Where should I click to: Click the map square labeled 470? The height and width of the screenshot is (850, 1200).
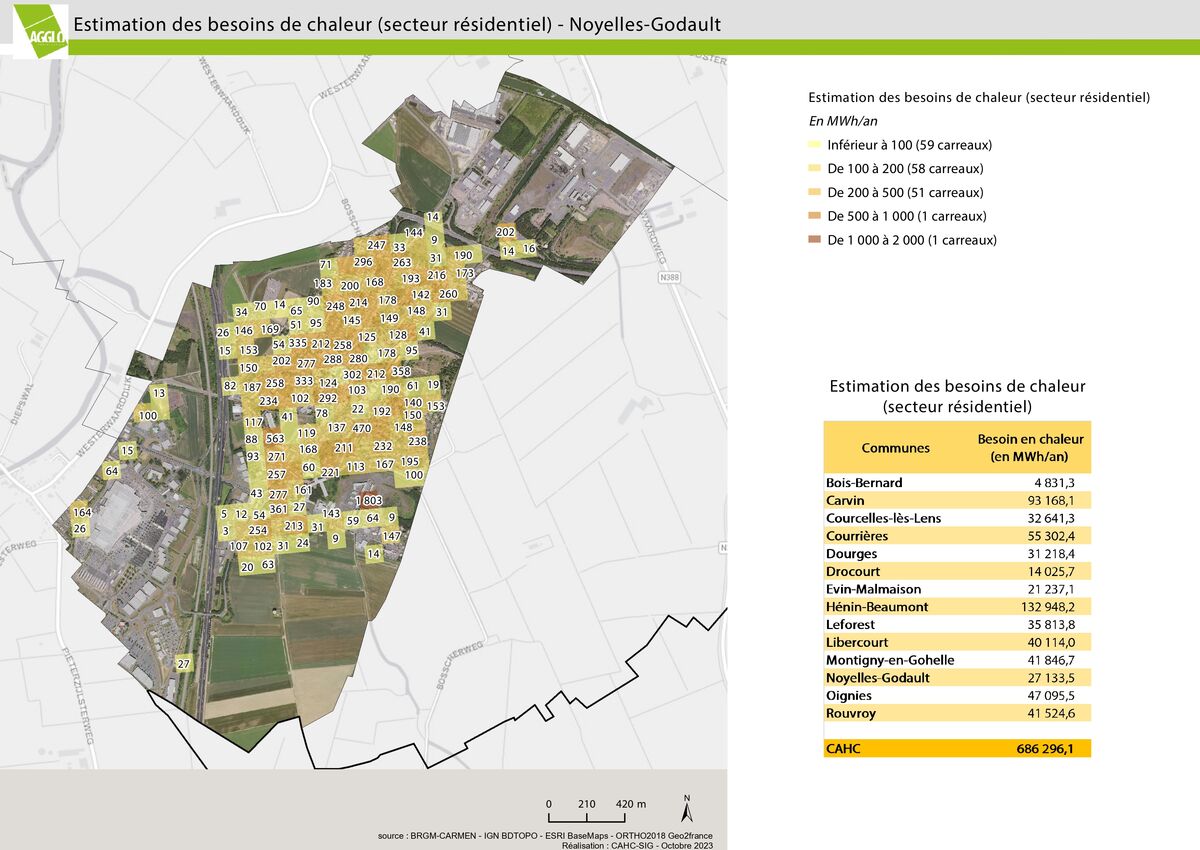(362, 428)
